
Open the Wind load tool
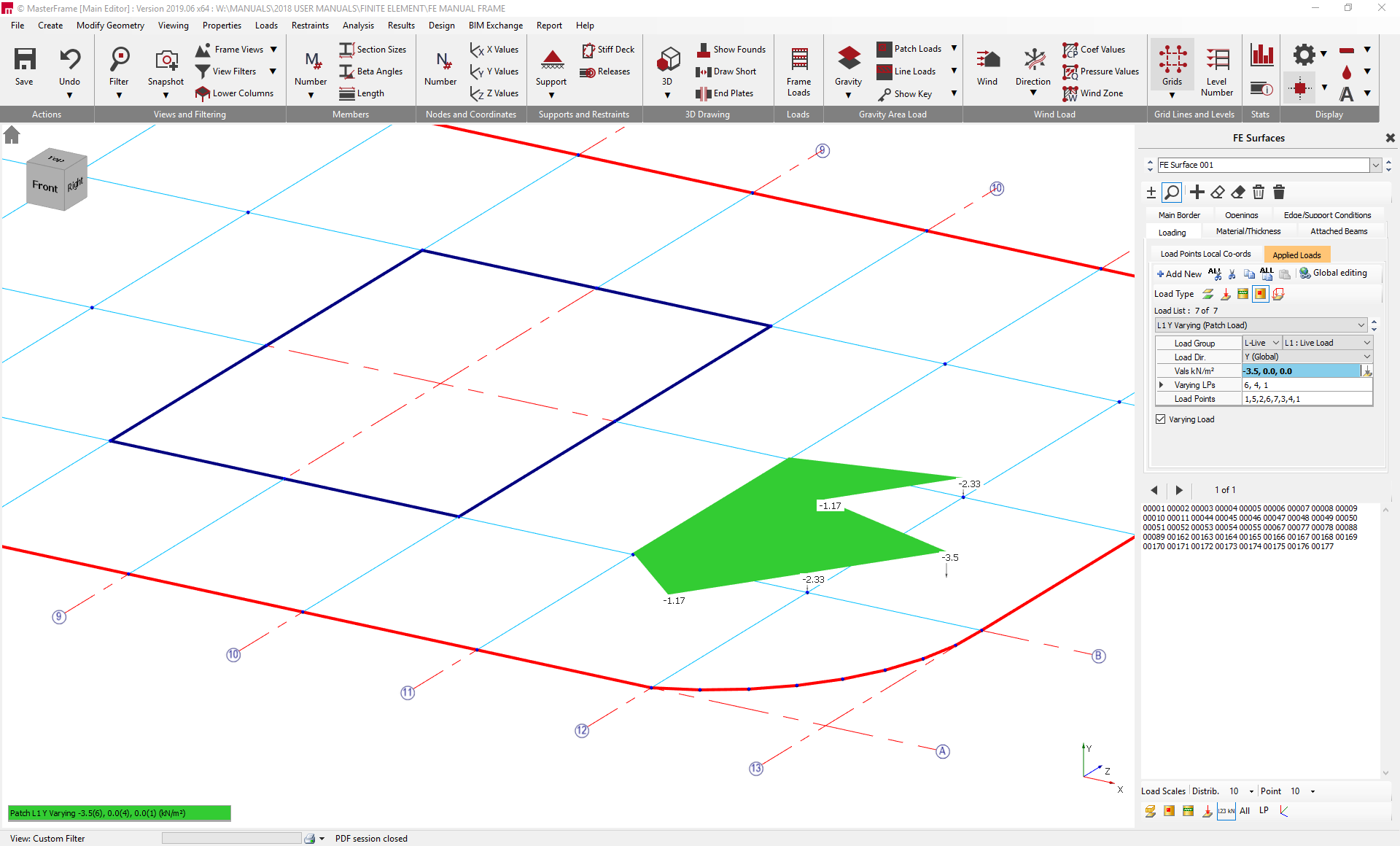987,60
